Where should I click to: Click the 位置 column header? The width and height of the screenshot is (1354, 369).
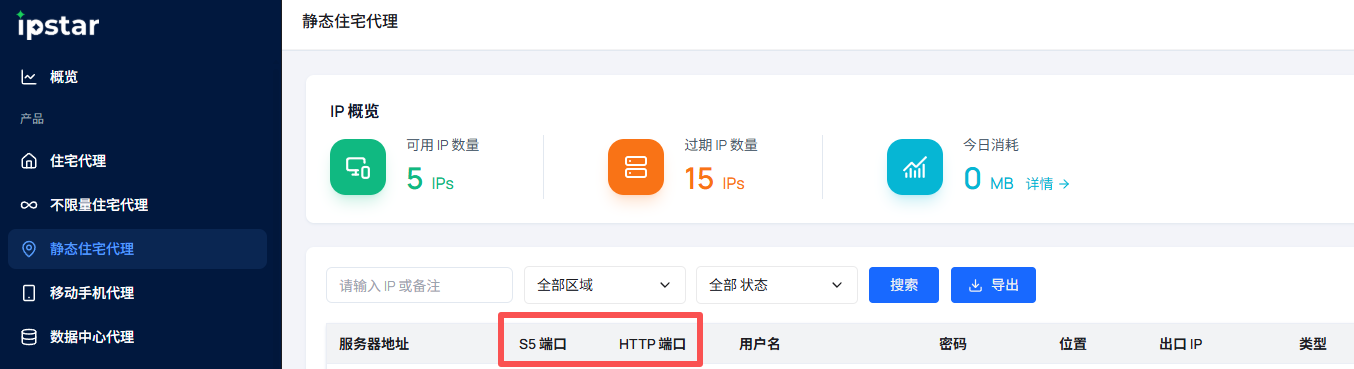(1073, 344)
